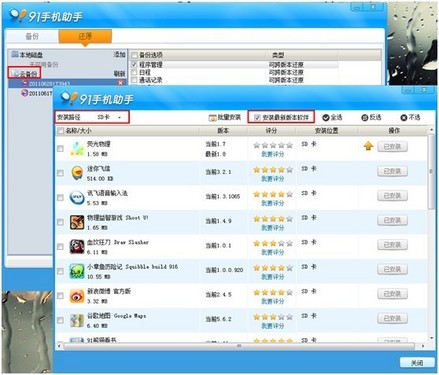439x375 pixels.
Task: Sort list by the 版本 column header
Action: click(223, 131)
